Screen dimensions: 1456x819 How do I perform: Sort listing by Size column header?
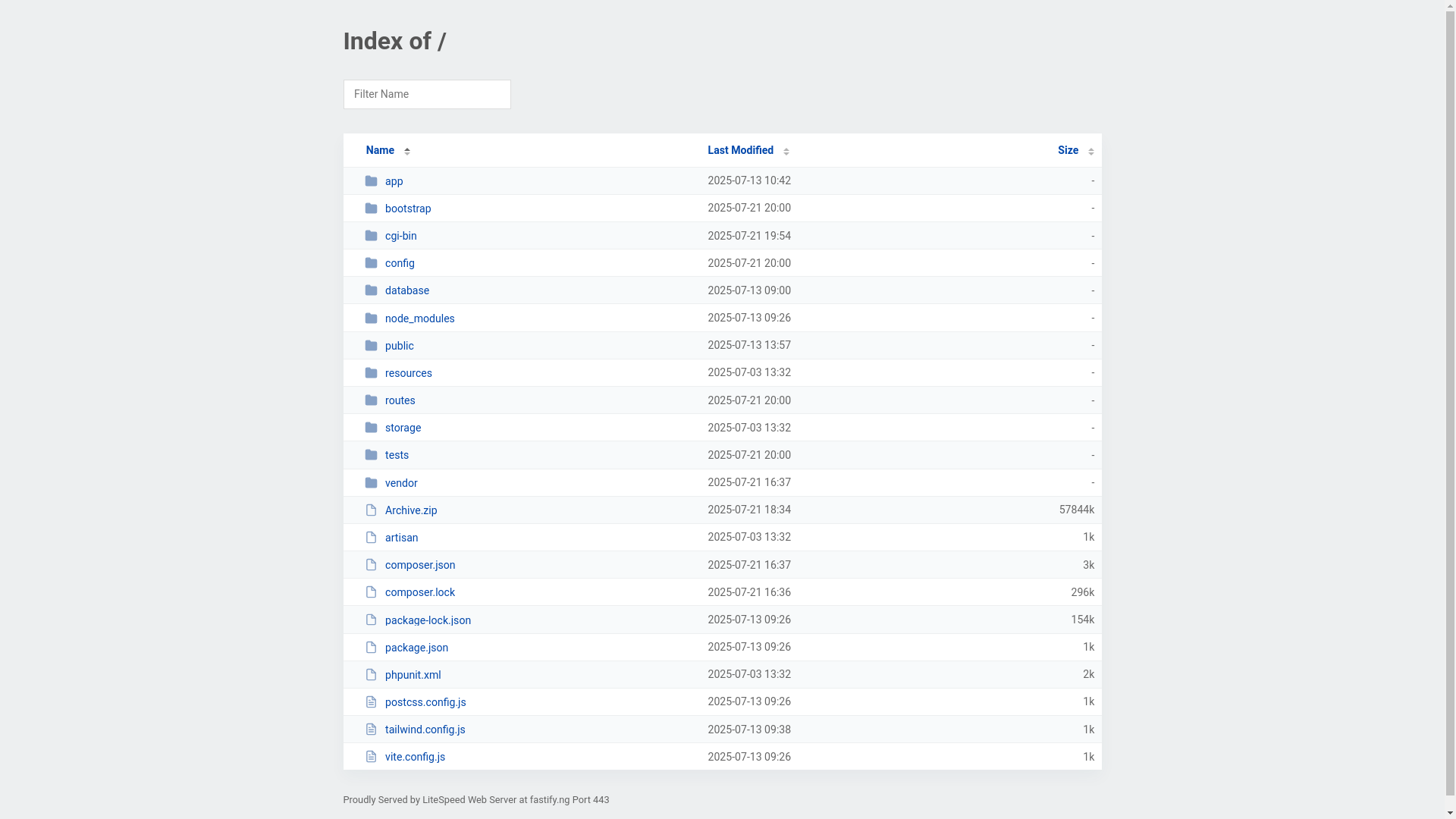click(1068, 150)
